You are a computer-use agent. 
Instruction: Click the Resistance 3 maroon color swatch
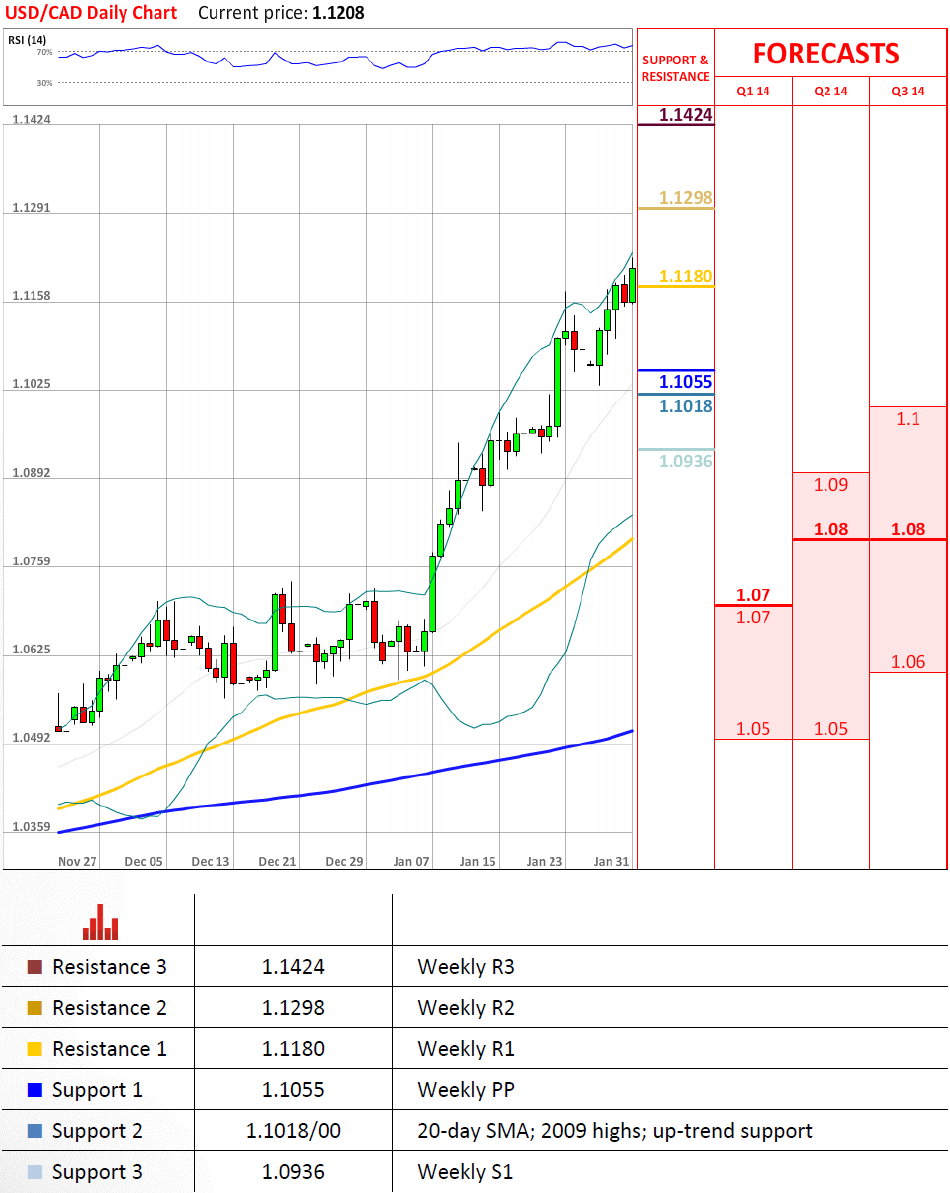tap(35, 967)
